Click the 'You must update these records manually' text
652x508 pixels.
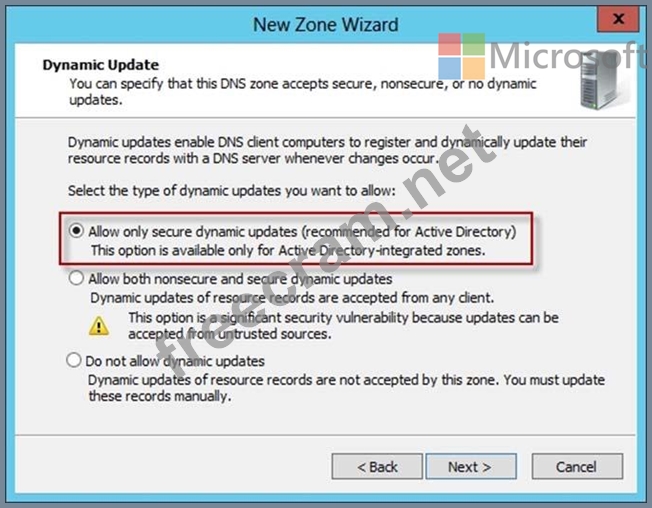click(x=346, y=388)
